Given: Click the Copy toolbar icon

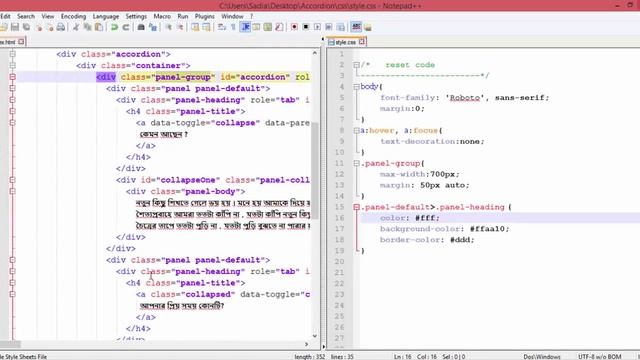Looking at the screenshot, I should click(x=87, y=27).
